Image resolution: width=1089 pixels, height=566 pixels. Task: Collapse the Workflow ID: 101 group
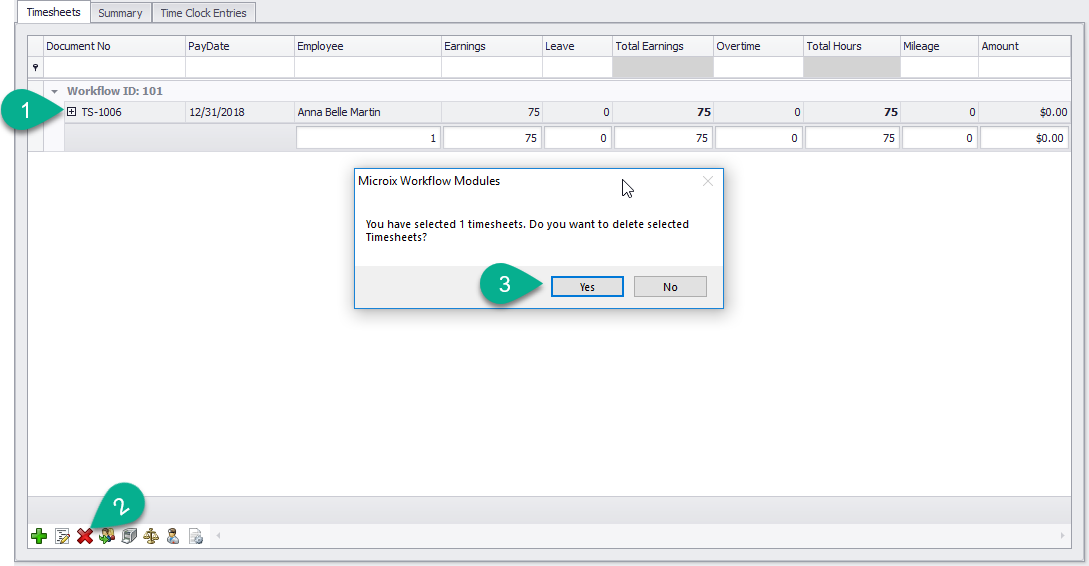point(54,91)
